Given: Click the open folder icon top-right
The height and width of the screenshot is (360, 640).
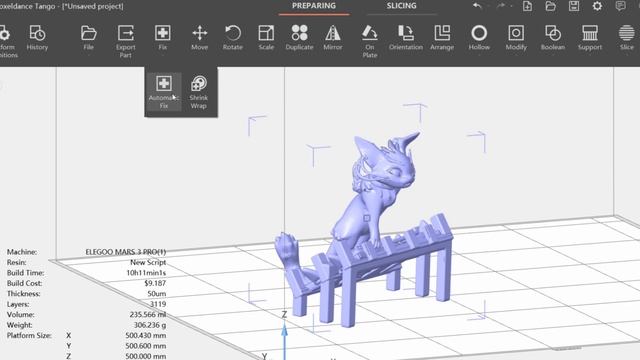Looking at the screenshot, I should 551,6.
